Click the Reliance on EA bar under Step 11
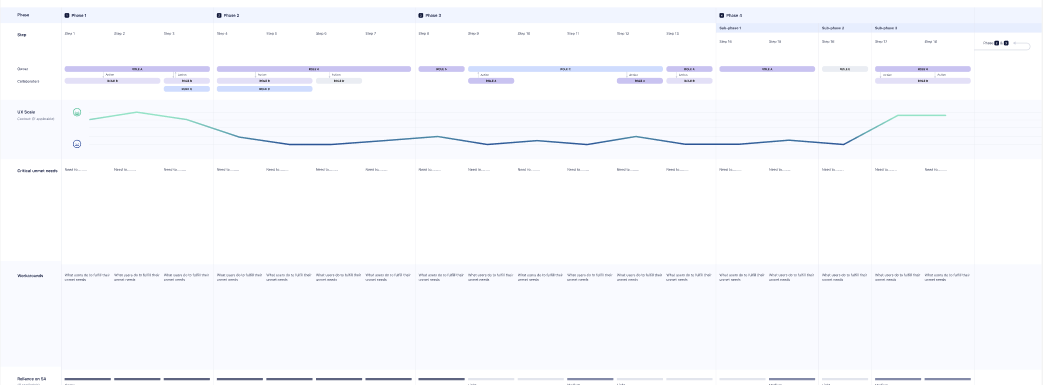 point(590,379)
